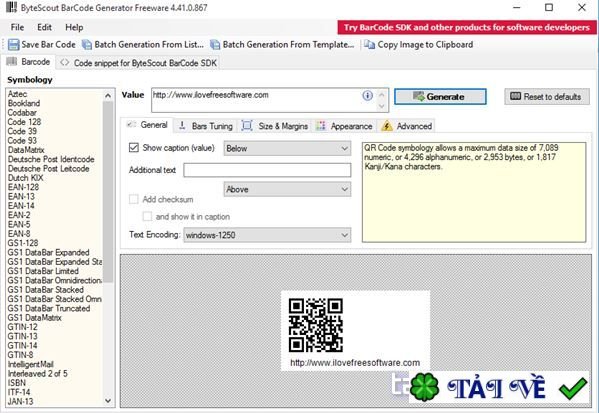Open Text Encoding dropdown windows-1250

(267, 235)
